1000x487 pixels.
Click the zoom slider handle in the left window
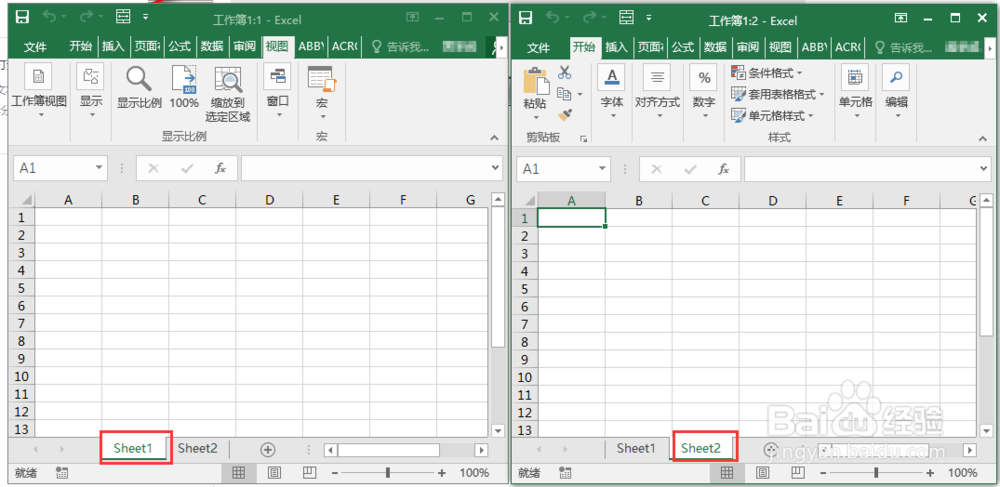[x=388, y=473]
